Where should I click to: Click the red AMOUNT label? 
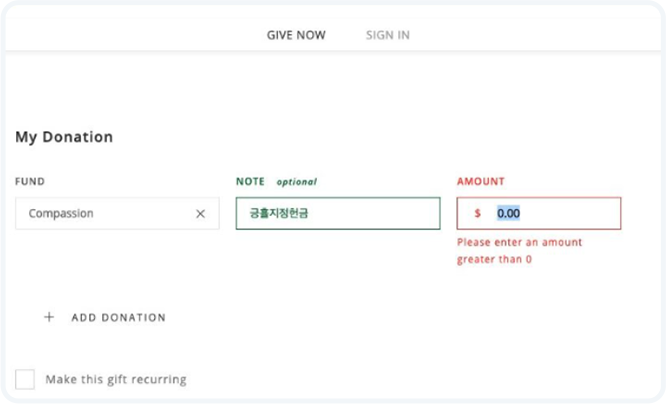481,182
